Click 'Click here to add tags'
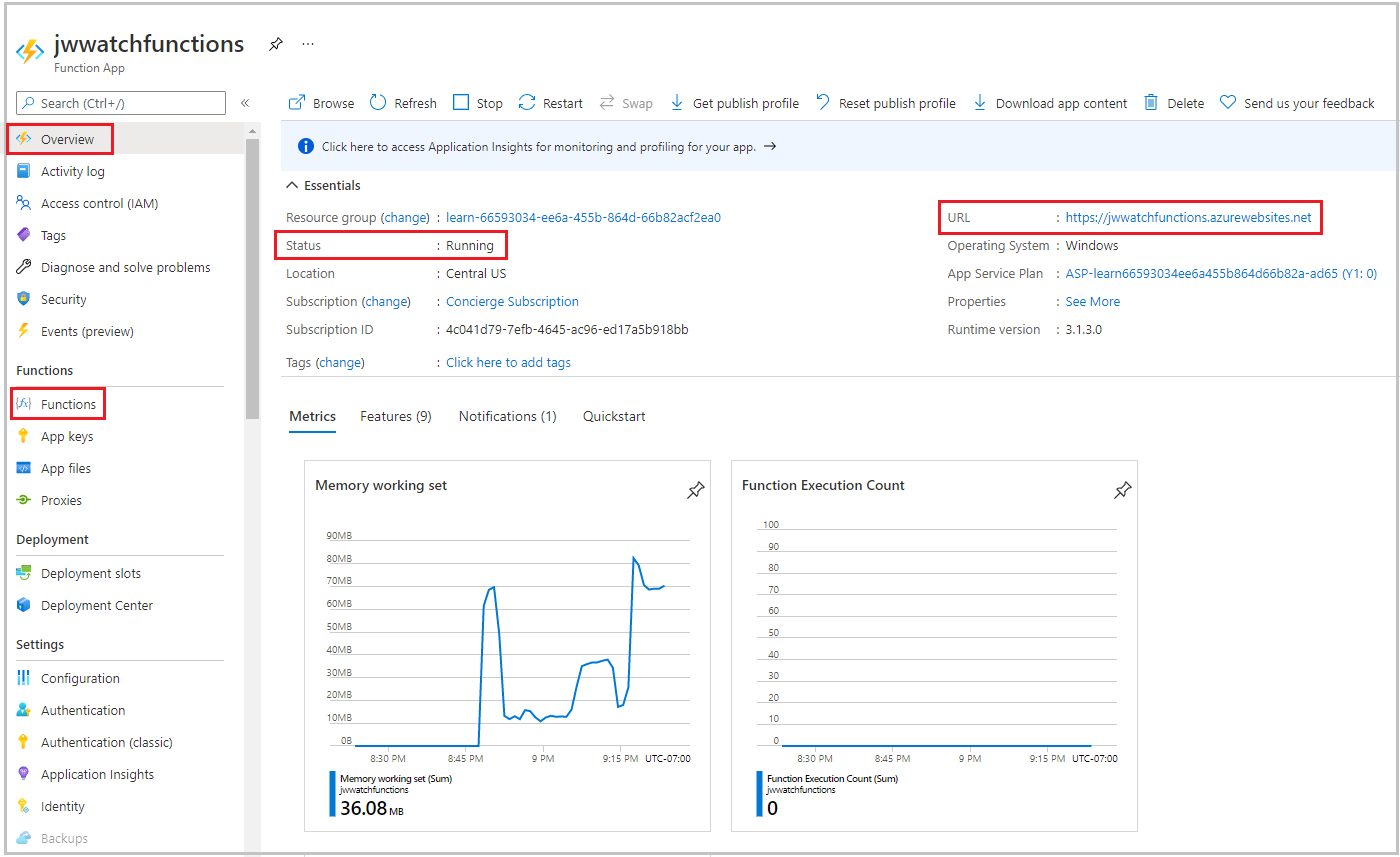Image resolution: width=1400 pixels, height=857 pixels. pyautogui.click(x=508, y=362)
